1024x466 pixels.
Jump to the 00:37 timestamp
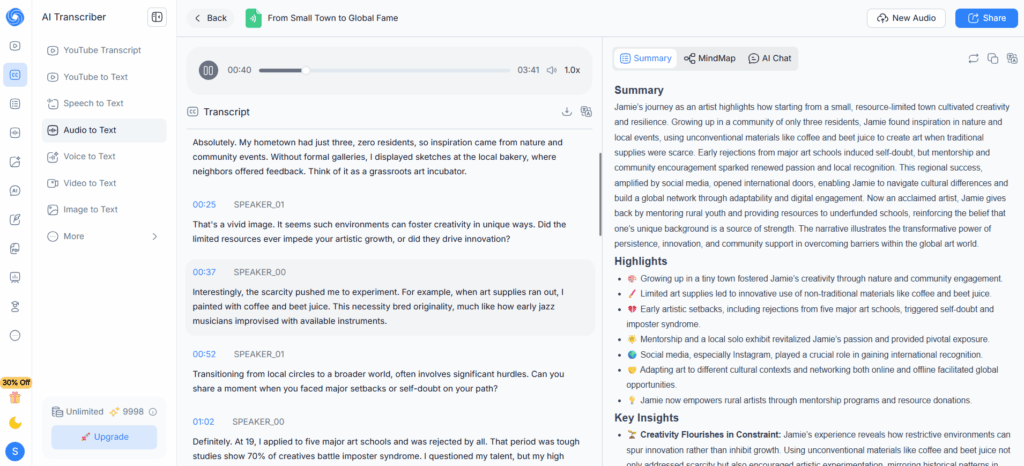[x=204, y=272]
